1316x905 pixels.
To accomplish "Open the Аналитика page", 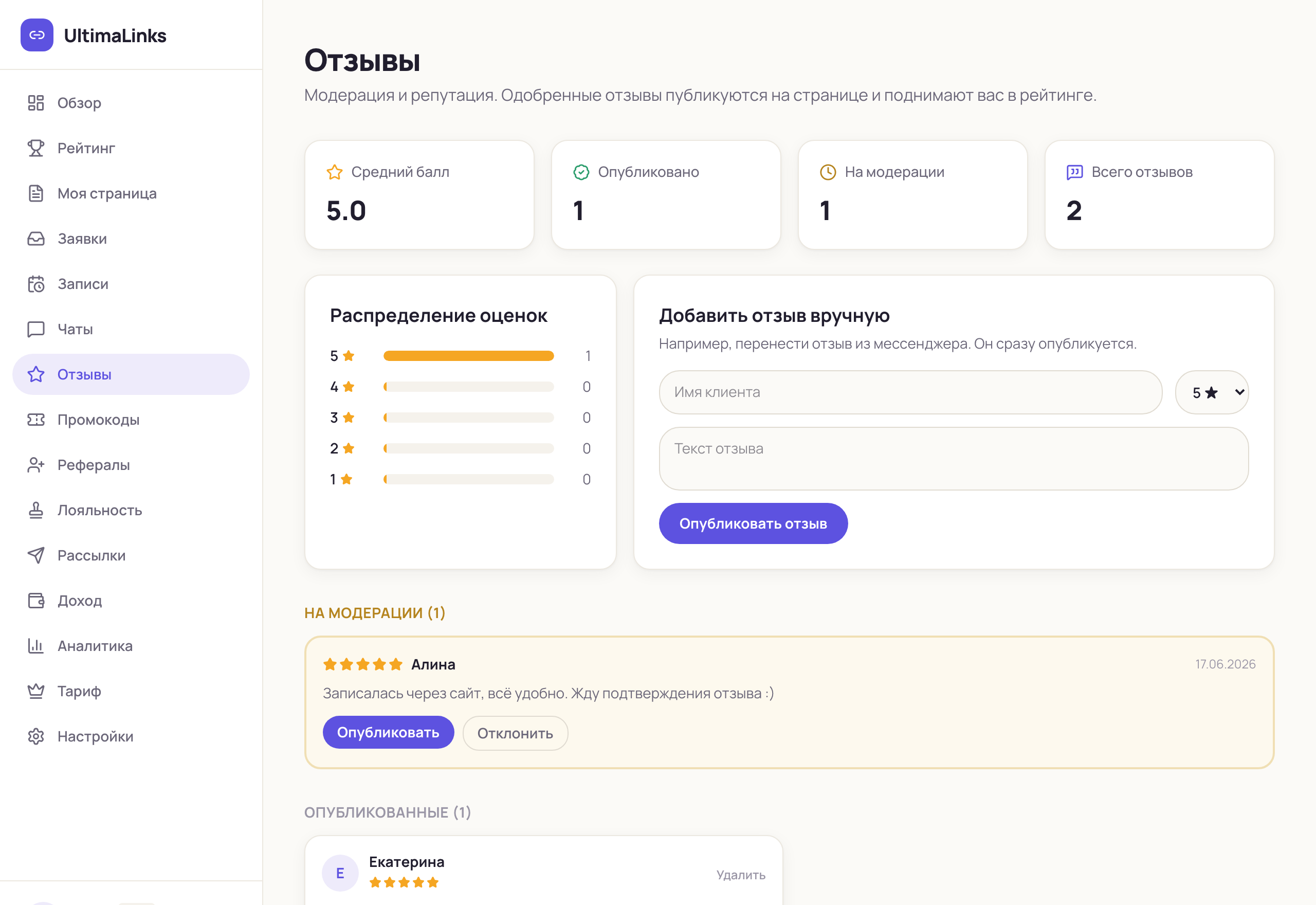I will point(131,646).
